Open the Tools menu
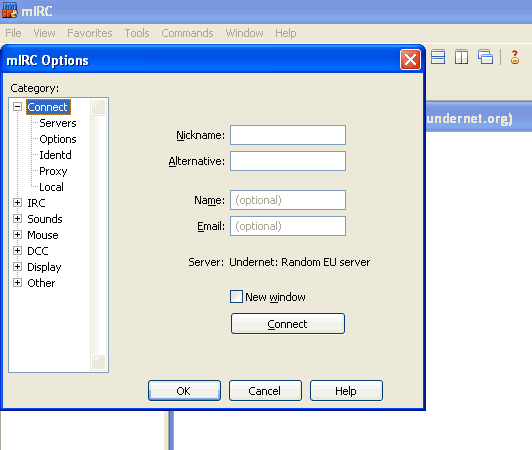The height and width of the screenshot is (450, 532). [x=137, y=33]
